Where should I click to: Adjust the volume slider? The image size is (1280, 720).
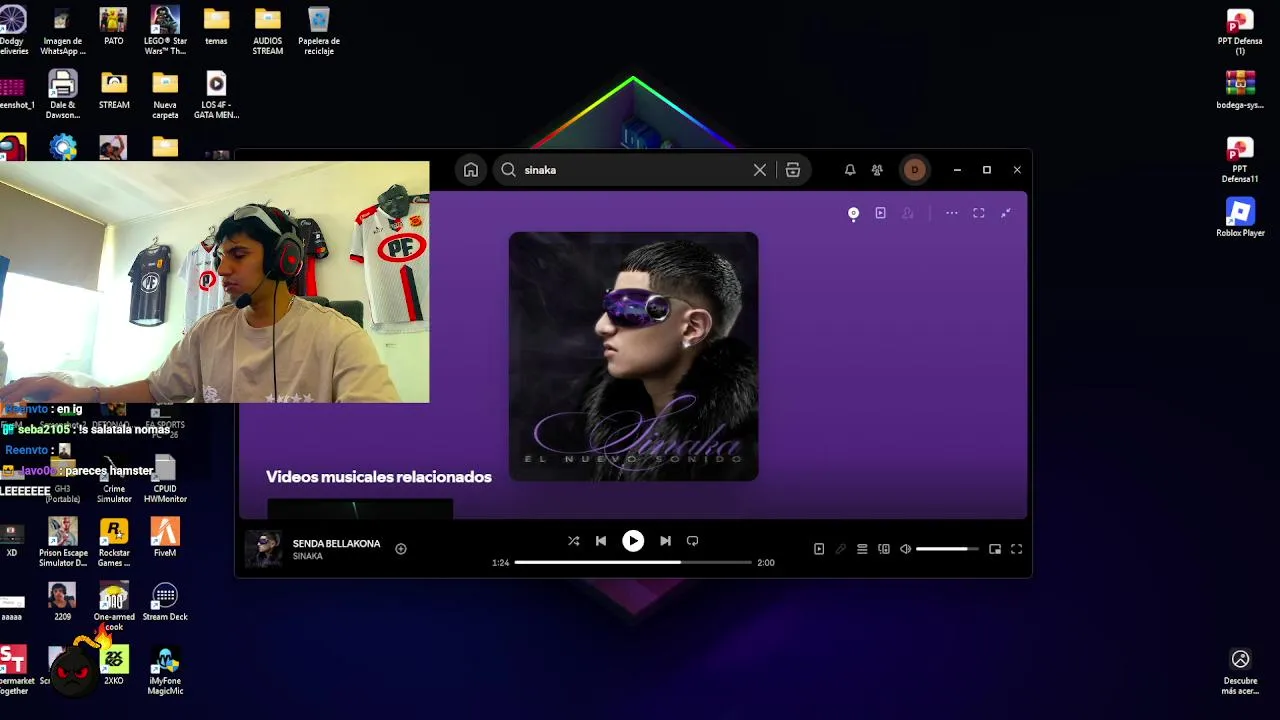947,549
